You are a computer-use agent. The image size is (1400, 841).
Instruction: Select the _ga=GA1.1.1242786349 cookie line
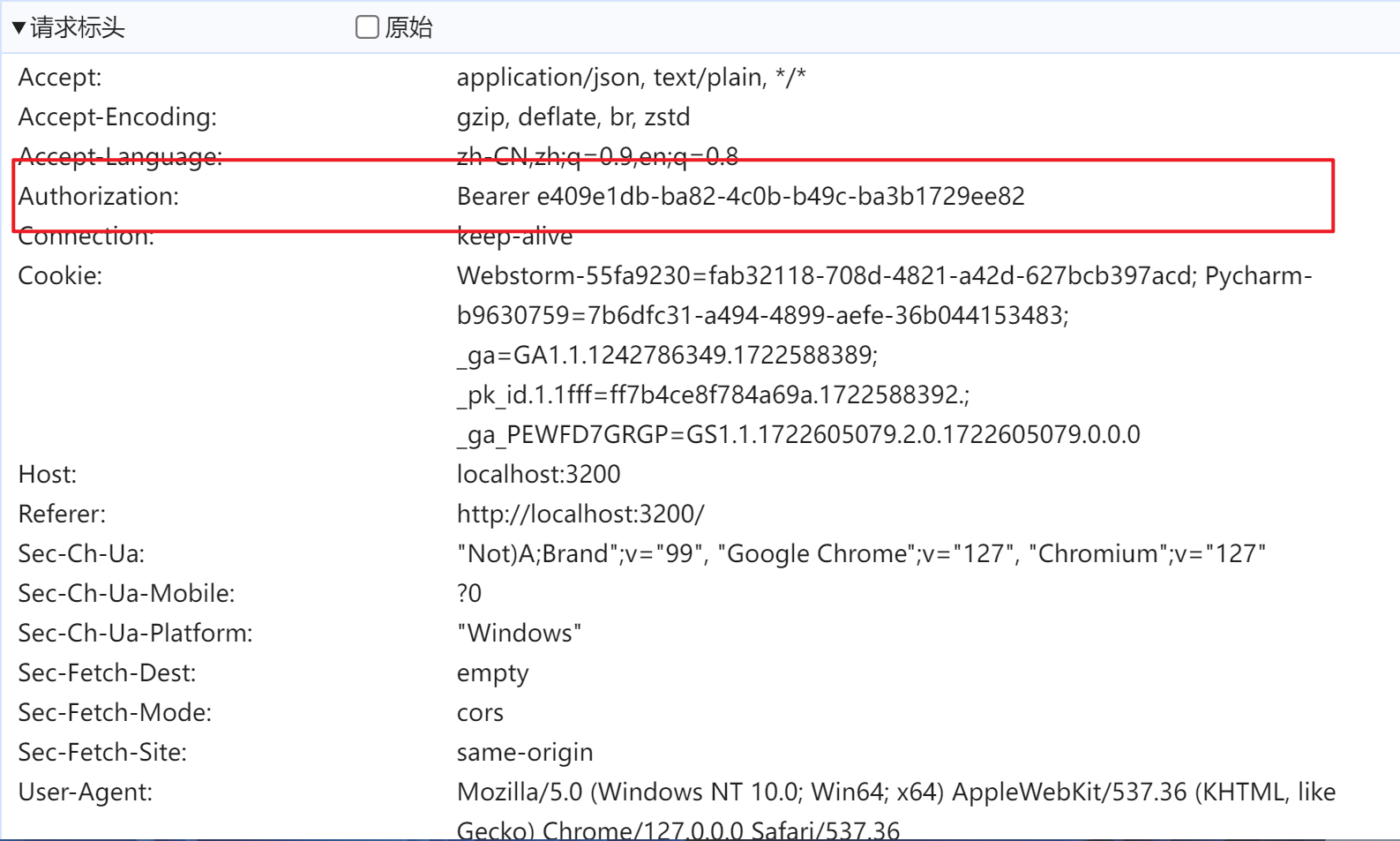click(668, 356)
